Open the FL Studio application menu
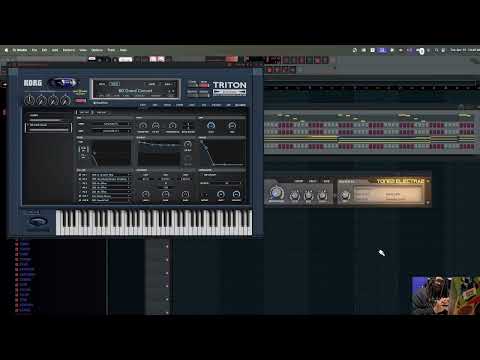The image size is (480, 360). 20,50
